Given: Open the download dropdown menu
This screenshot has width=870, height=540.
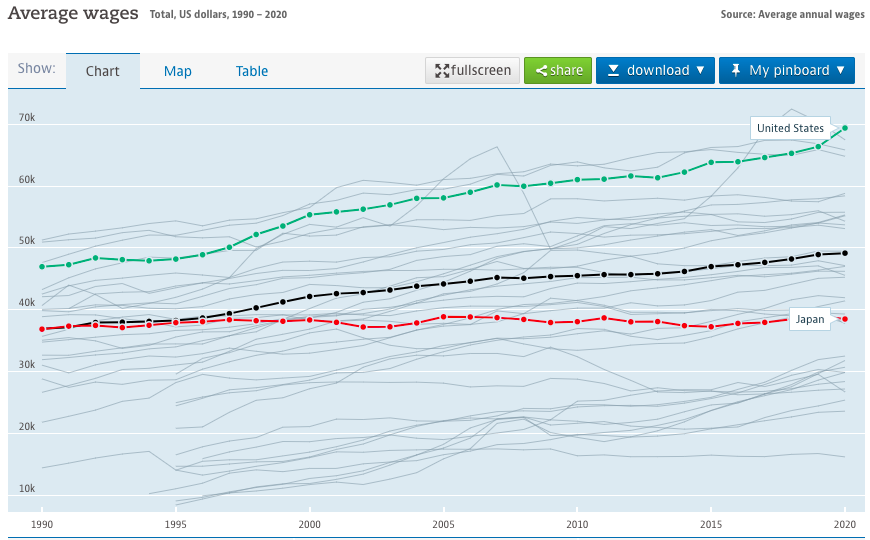Looking at the screenshot, I should tap(655, 70).
